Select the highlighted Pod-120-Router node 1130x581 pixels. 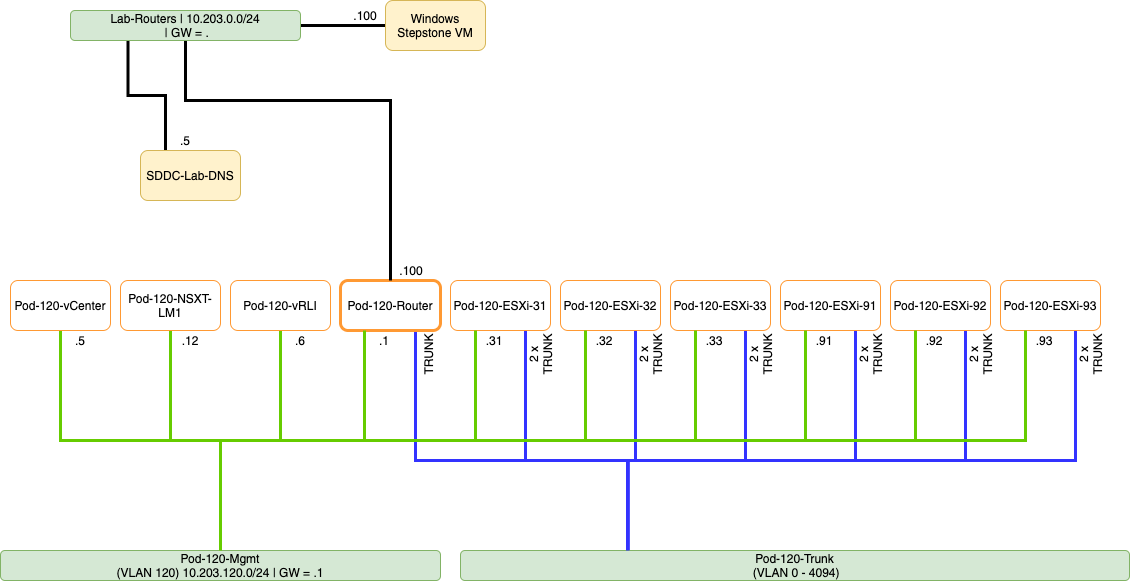pos(390,305)
